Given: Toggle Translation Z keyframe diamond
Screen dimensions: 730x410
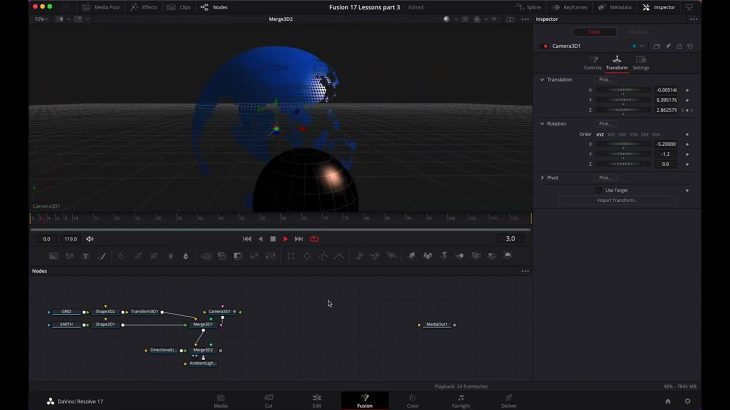Looking at the screenshot, I should click(687, 110).
